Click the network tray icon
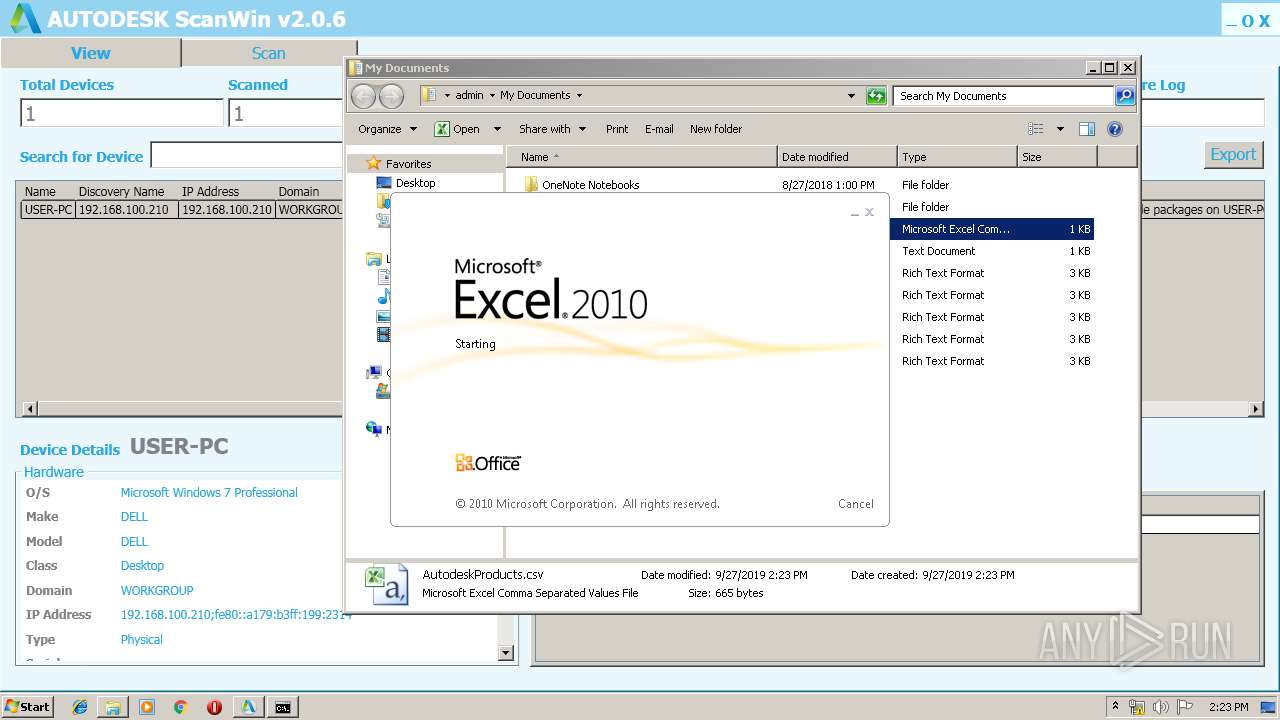Screen dimensions: 1280x720 point(1137,707)
